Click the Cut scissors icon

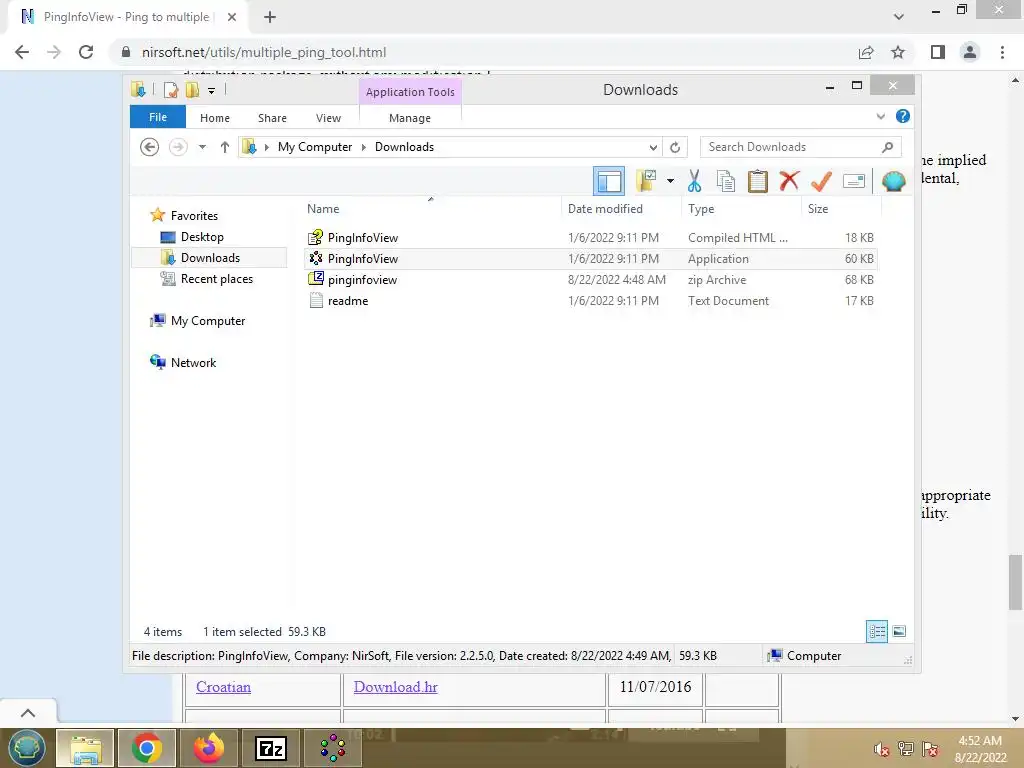694,181
